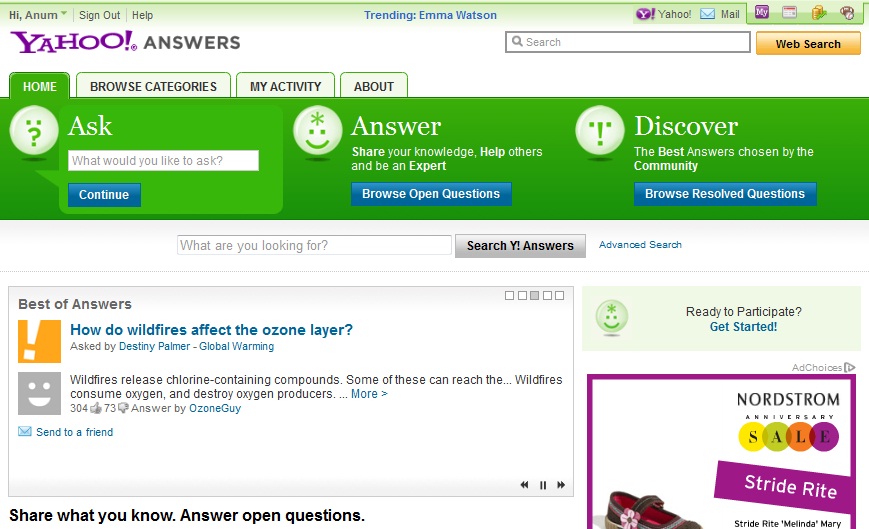The height and width of the screenshot is (529, 869).
Task: Open OzoneGuy's profile link
Action: click(x=215, y=408)
